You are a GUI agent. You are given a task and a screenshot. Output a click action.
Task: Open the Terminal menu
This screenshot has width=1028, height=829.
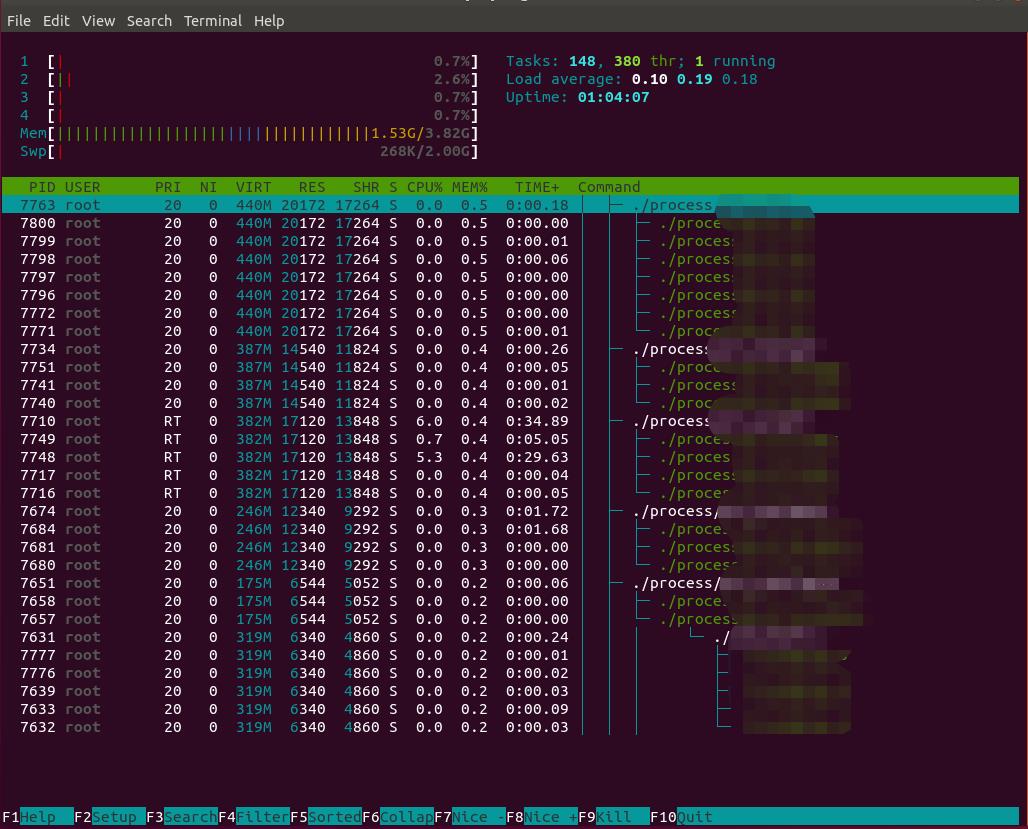pyautogui.click(x=212, y=20)
